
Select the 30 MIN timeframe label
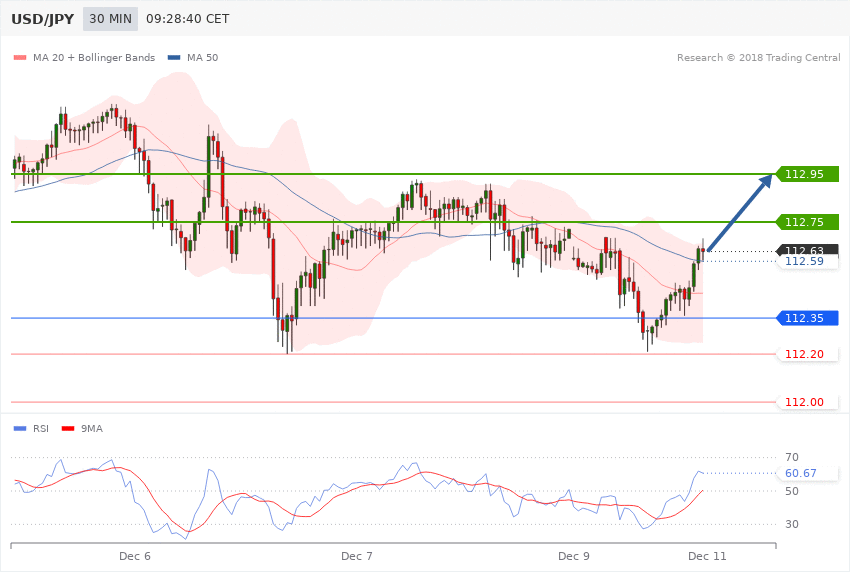tap(111, 19)
